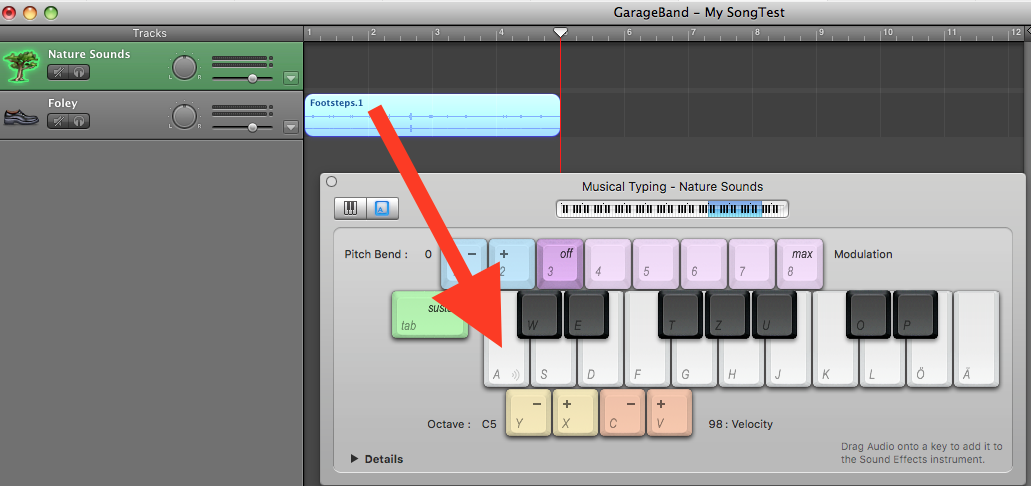Play the white D key
This screenshot has height=486, width=1031.
pyautogui.click(x=600, y=365)
